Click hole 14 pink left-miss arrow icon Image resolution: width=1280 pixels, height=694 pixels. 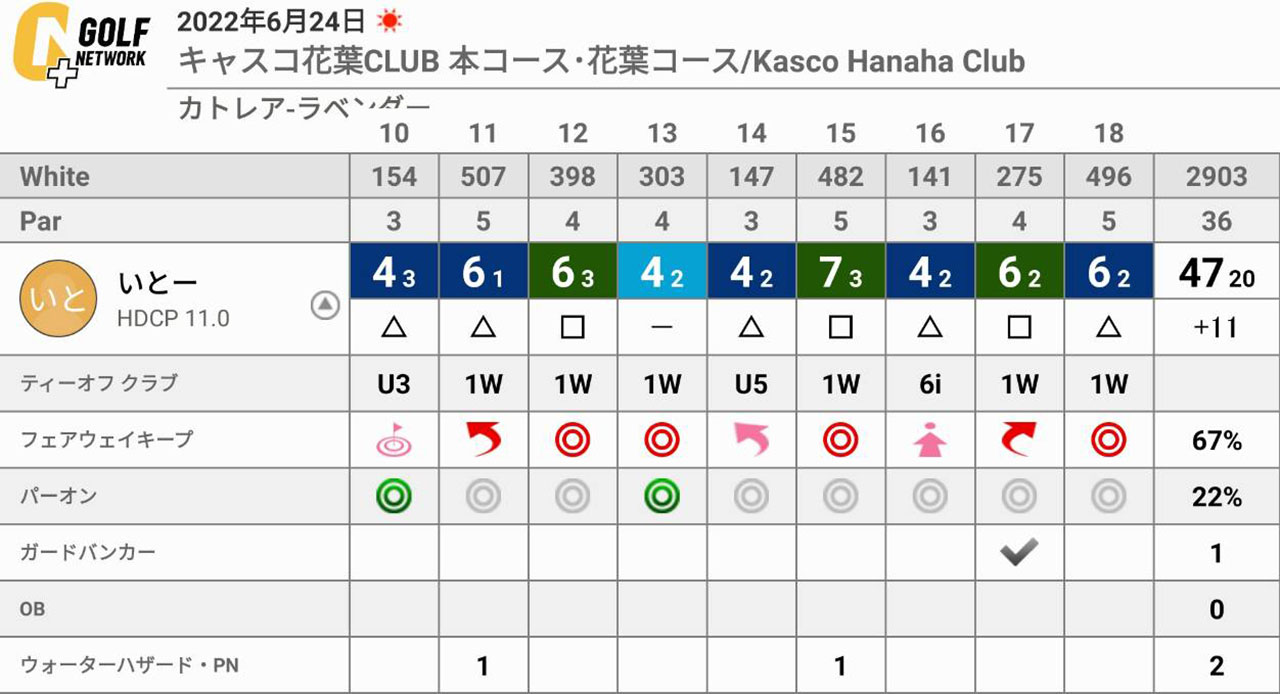(x=751, y=439)
